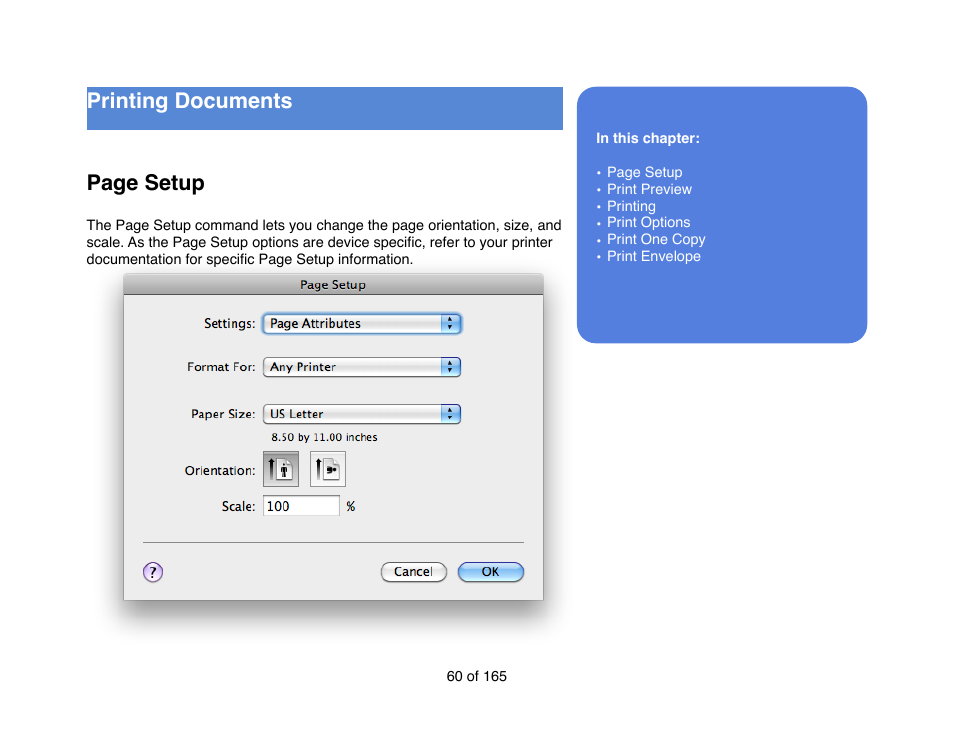Click the 'Scale:' label
Screen dimensions: 954x738
(238, 507)
